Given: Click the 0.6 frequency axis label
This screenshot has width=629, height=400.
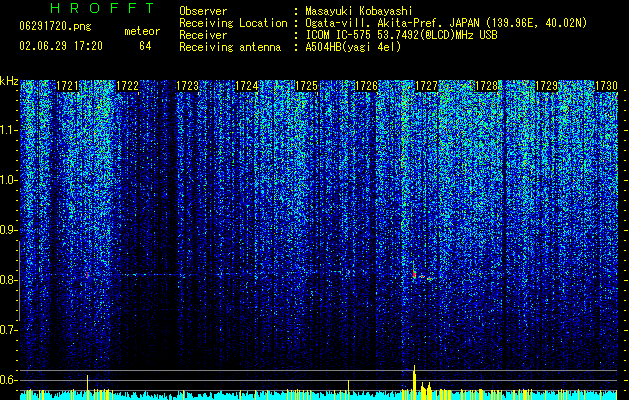Looking at the screenshot, I should point(9,380).
